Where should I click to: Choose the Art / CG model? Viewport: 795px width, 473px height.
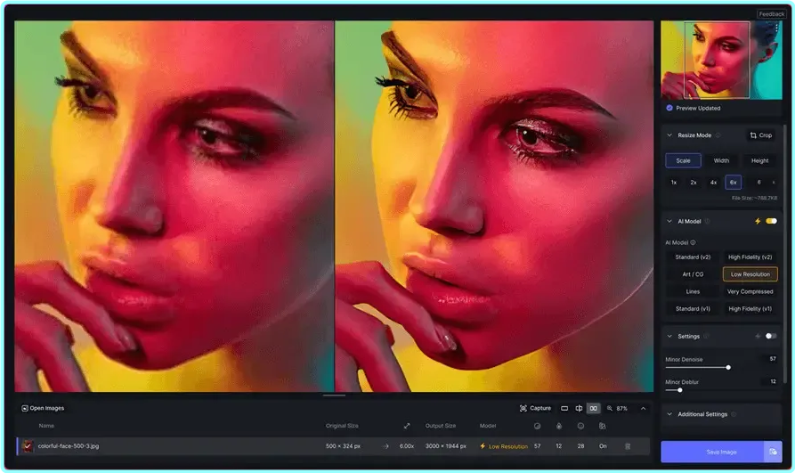(x=693, y=274)
